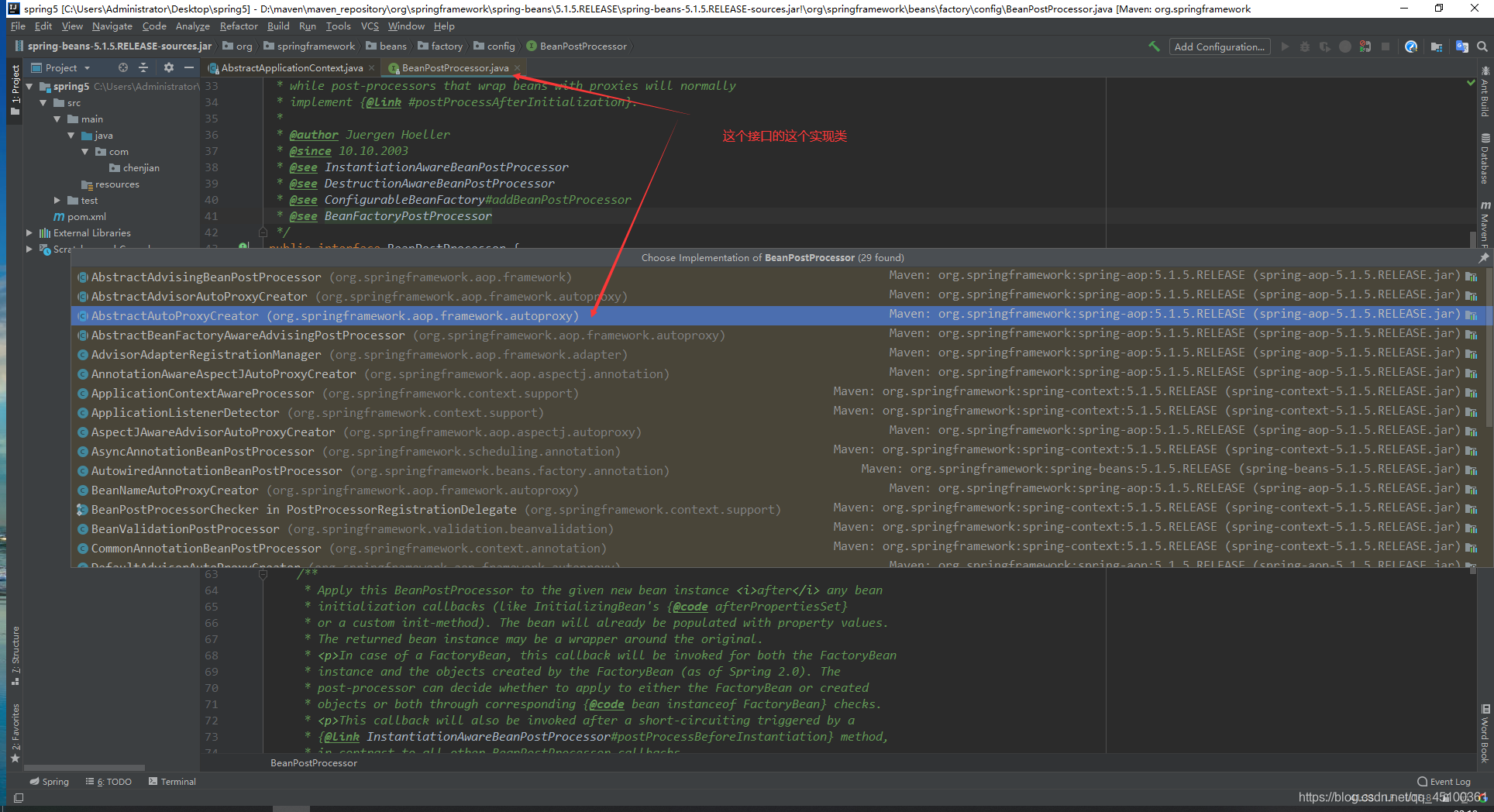This screenshot has width=1494, height=812.
Task: Collapse the com package node
Action: (85, 152)
